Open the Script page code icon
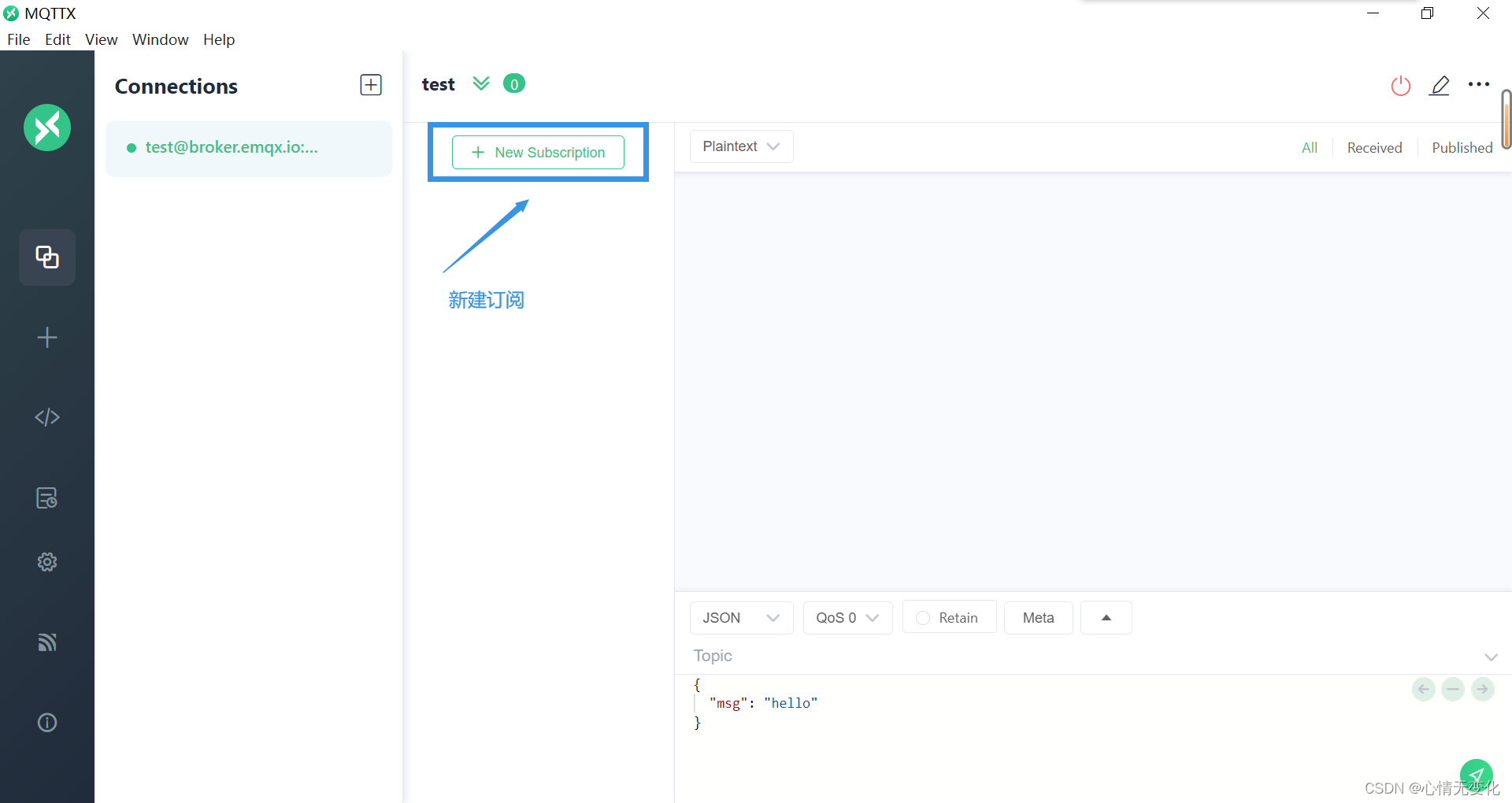Viewport: 1512px width, 803px height. click(x=47, y=417)
